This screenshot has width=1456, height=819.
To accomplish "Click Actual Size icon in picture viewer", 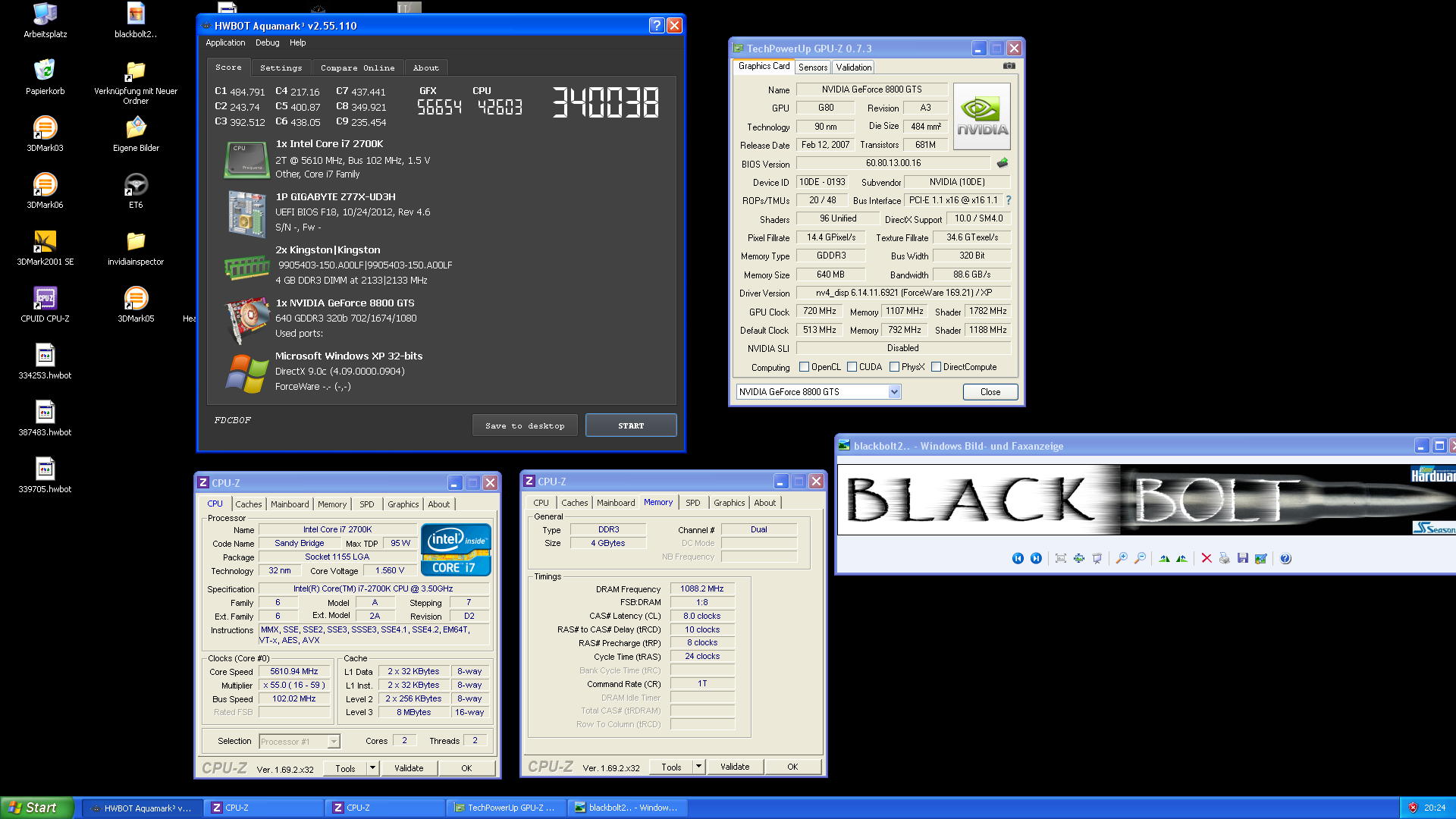I will click(x=1079, y=558).
